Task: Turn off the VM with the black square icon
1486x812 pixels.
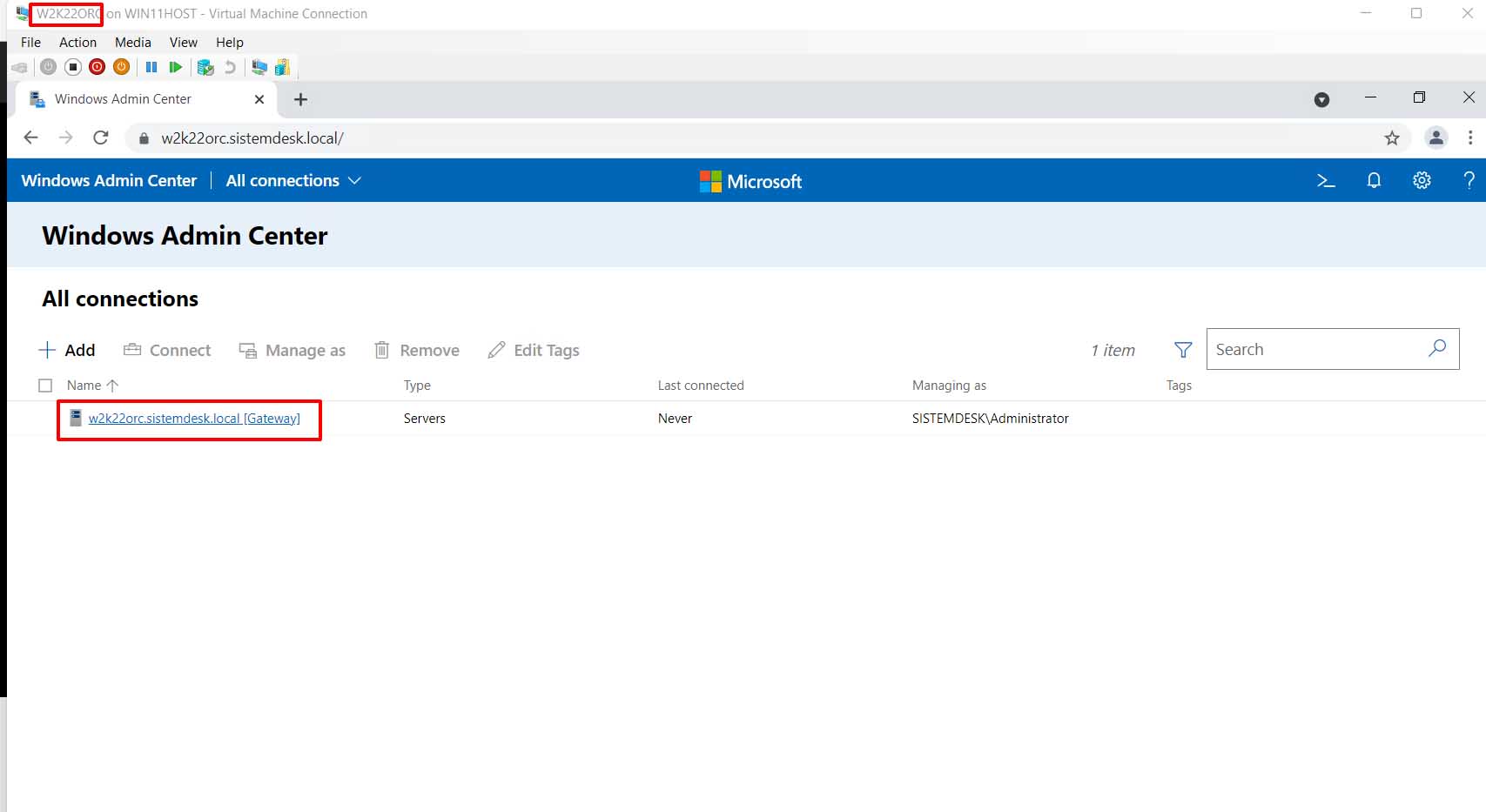Action: coord(73,67)
